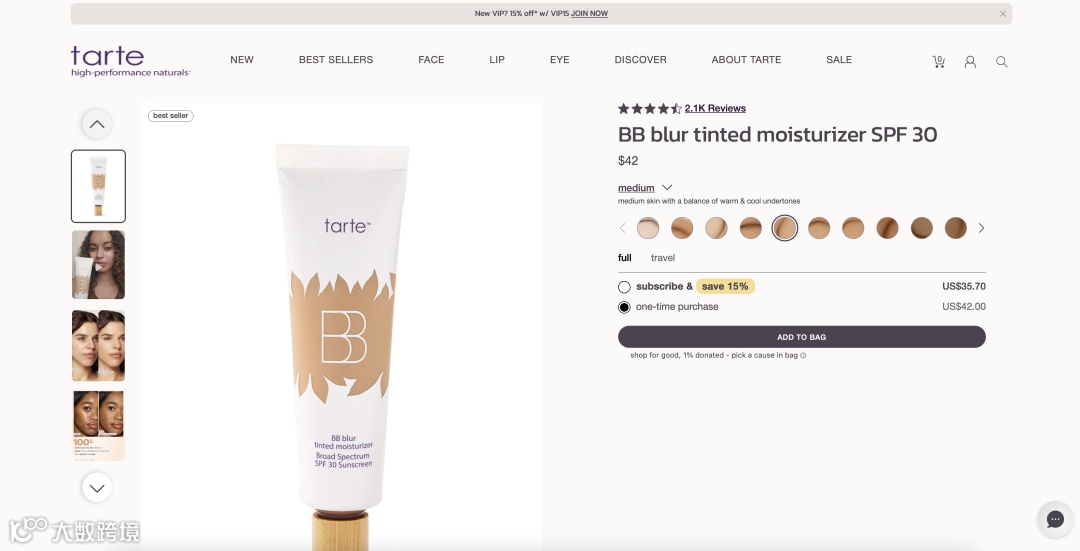
Task: Click JOIN NOW in the banner
Action: (589, 13)
